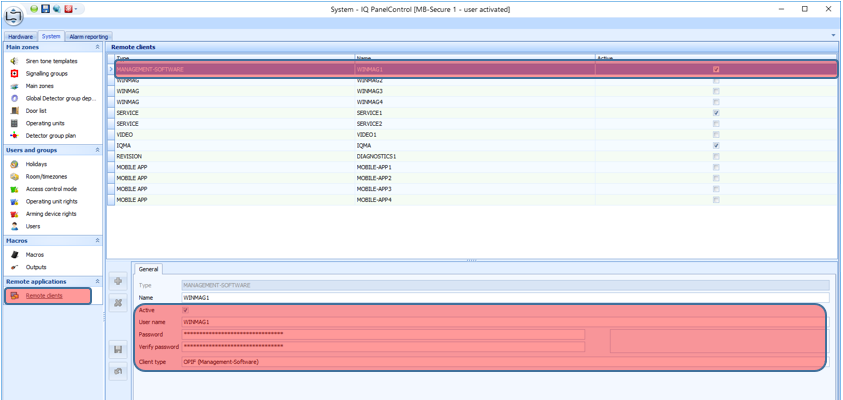
Task: Click the User name input field
Action: [x=506, y=322]
